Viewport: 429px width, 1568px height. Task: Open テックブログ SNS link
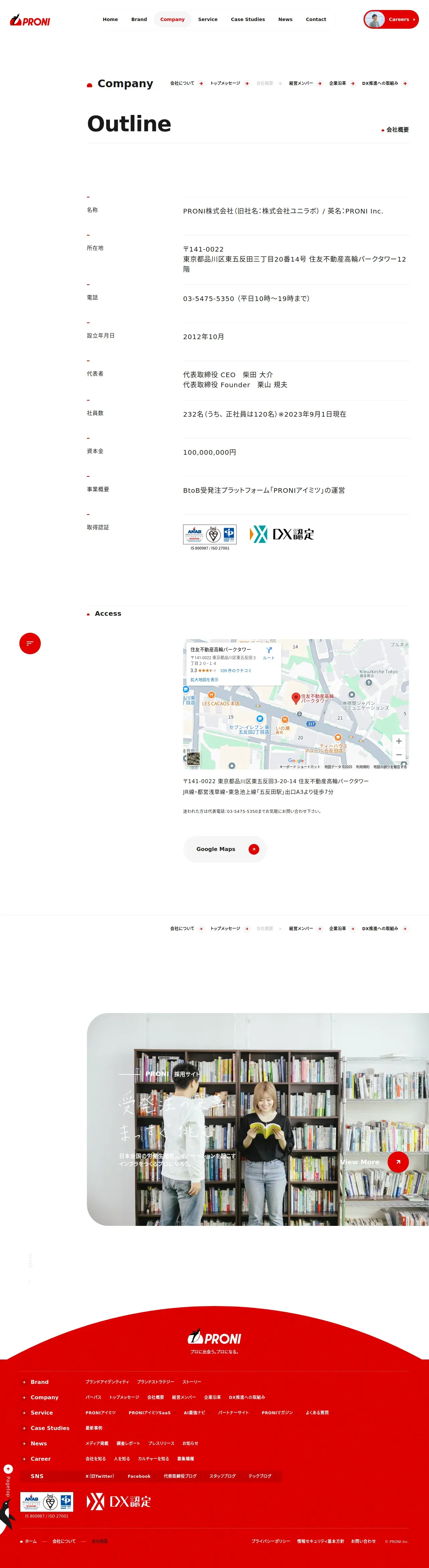(260, 1475)
